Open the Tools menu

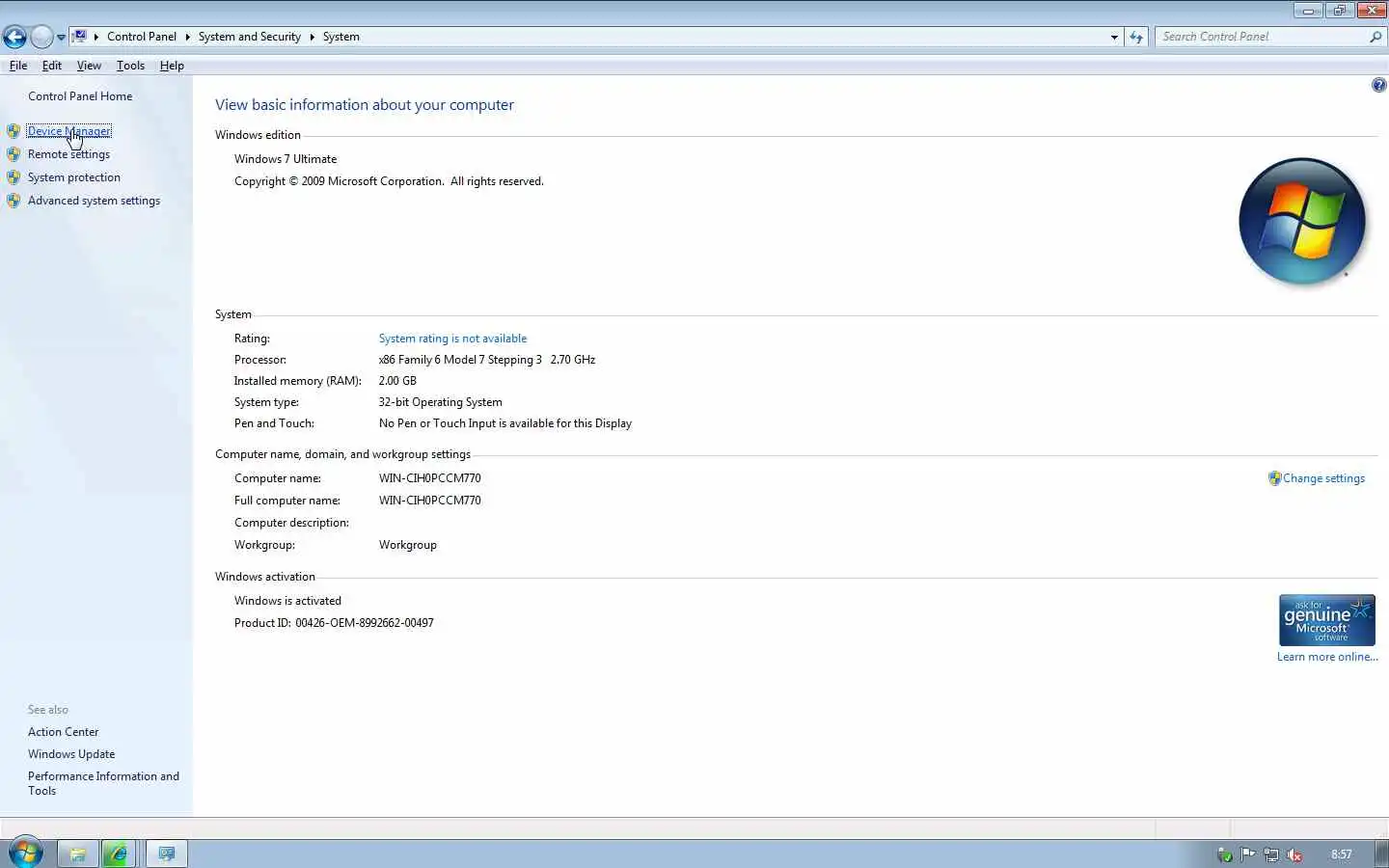pos(130,66)
